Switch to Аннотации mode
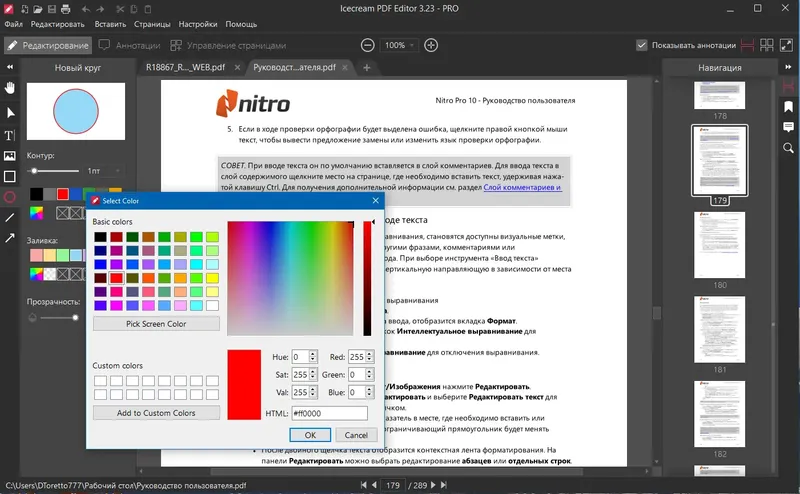Screen dimensions: 800x494 click(x=130, y=45)
